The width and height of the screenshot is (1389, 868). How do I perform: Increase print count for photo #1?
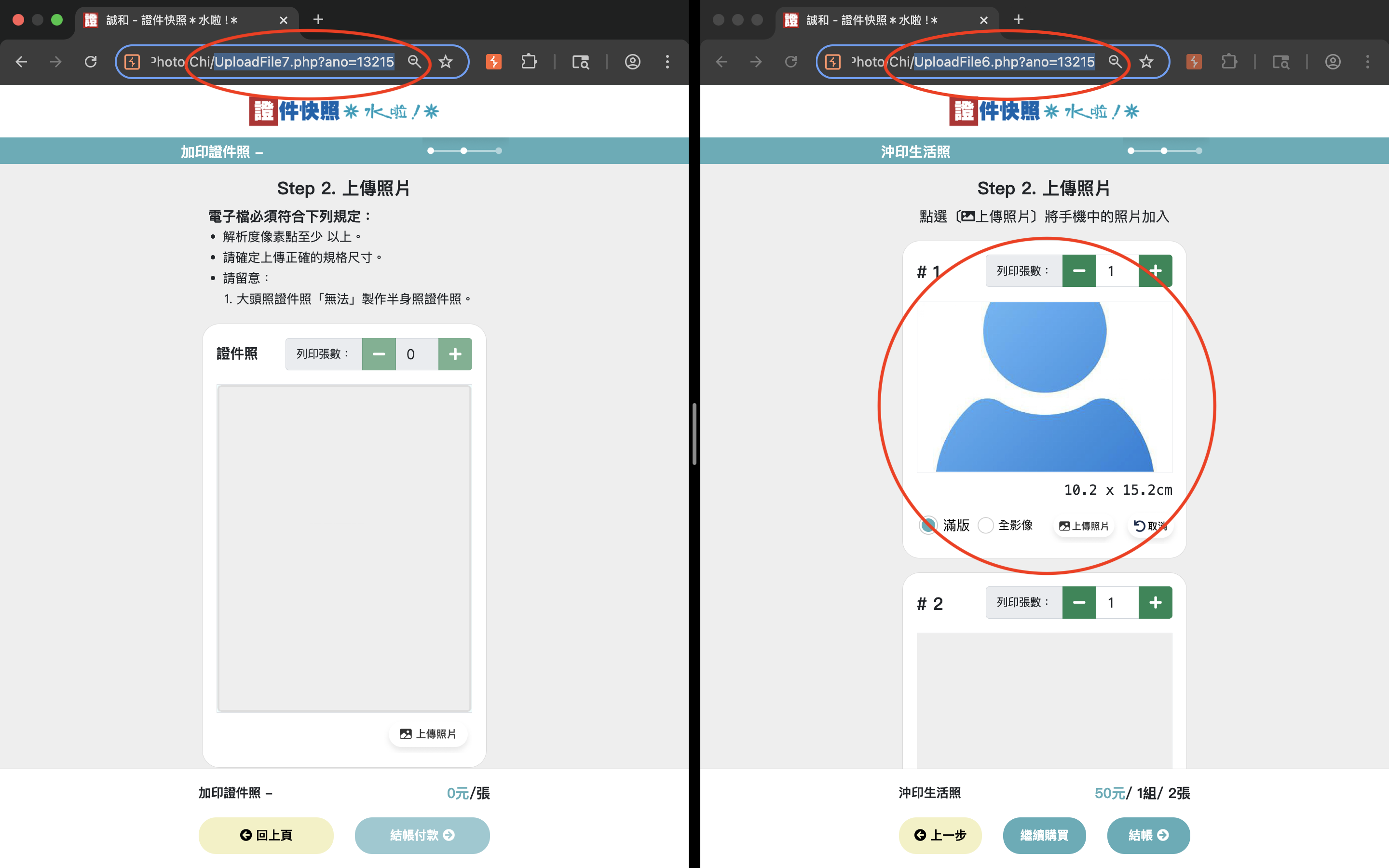1156,271
